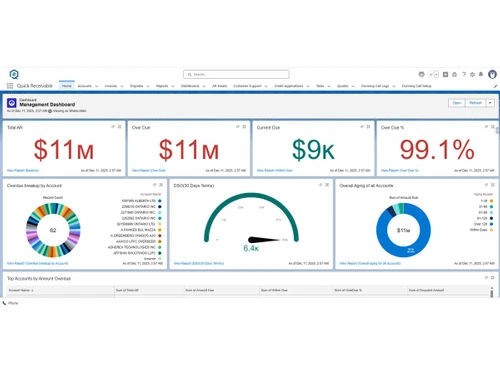The image size is (500, 375).
Task: Open the Phone utility at bottom
Action: pos(10,303)
